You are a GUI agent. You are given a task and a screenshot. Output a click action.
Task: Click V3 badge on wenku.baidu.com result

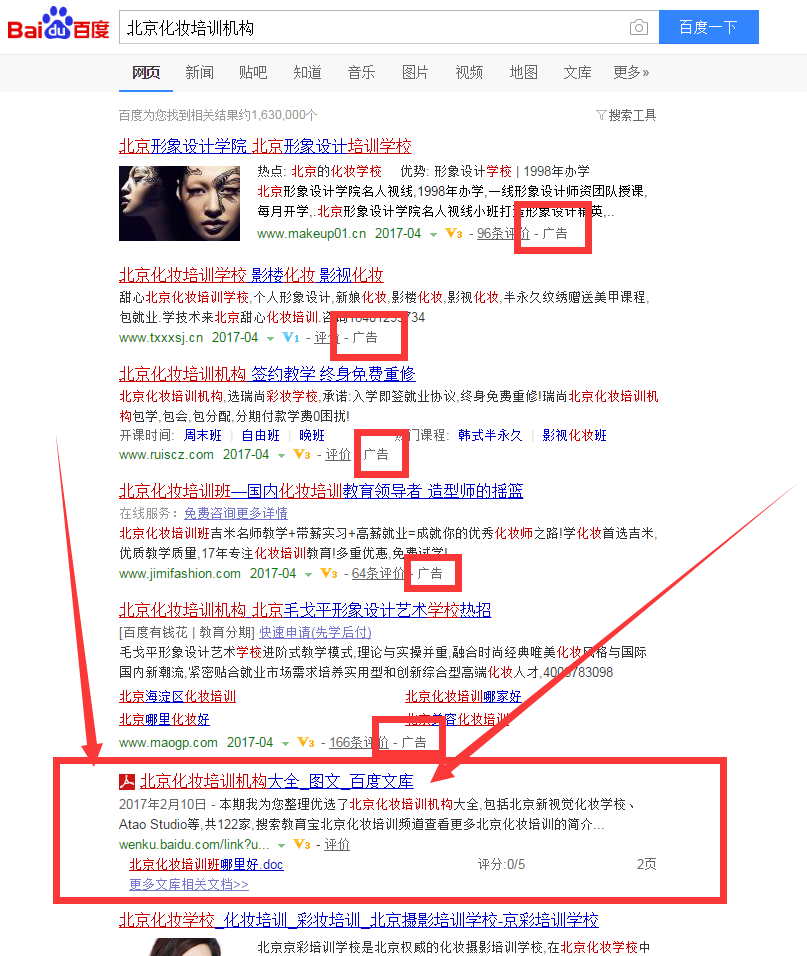click(x=302, y=844)
